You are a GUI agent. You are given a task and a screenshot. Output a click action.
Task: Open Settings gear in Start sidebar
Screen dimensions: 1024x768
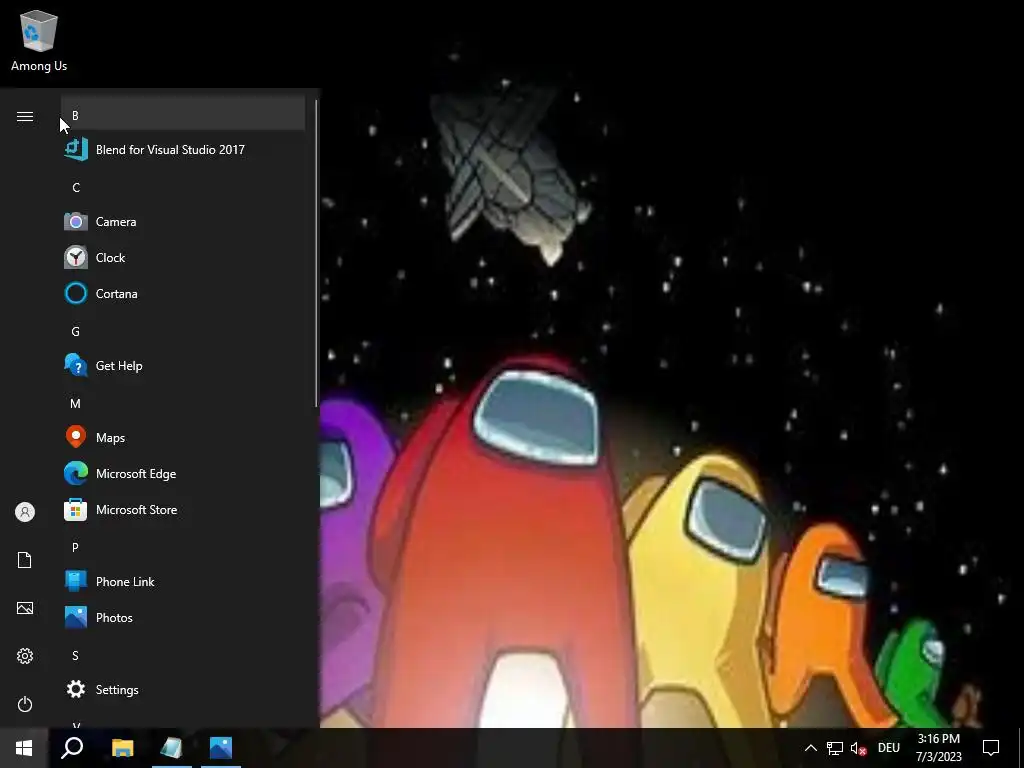(x=25, y=656)
